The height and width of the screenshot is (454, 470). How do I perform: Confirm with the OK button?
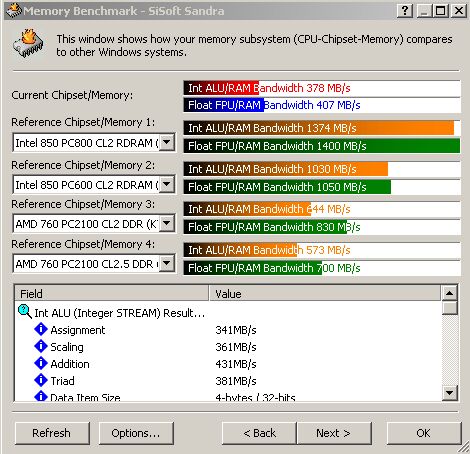(x=424, y=433)
